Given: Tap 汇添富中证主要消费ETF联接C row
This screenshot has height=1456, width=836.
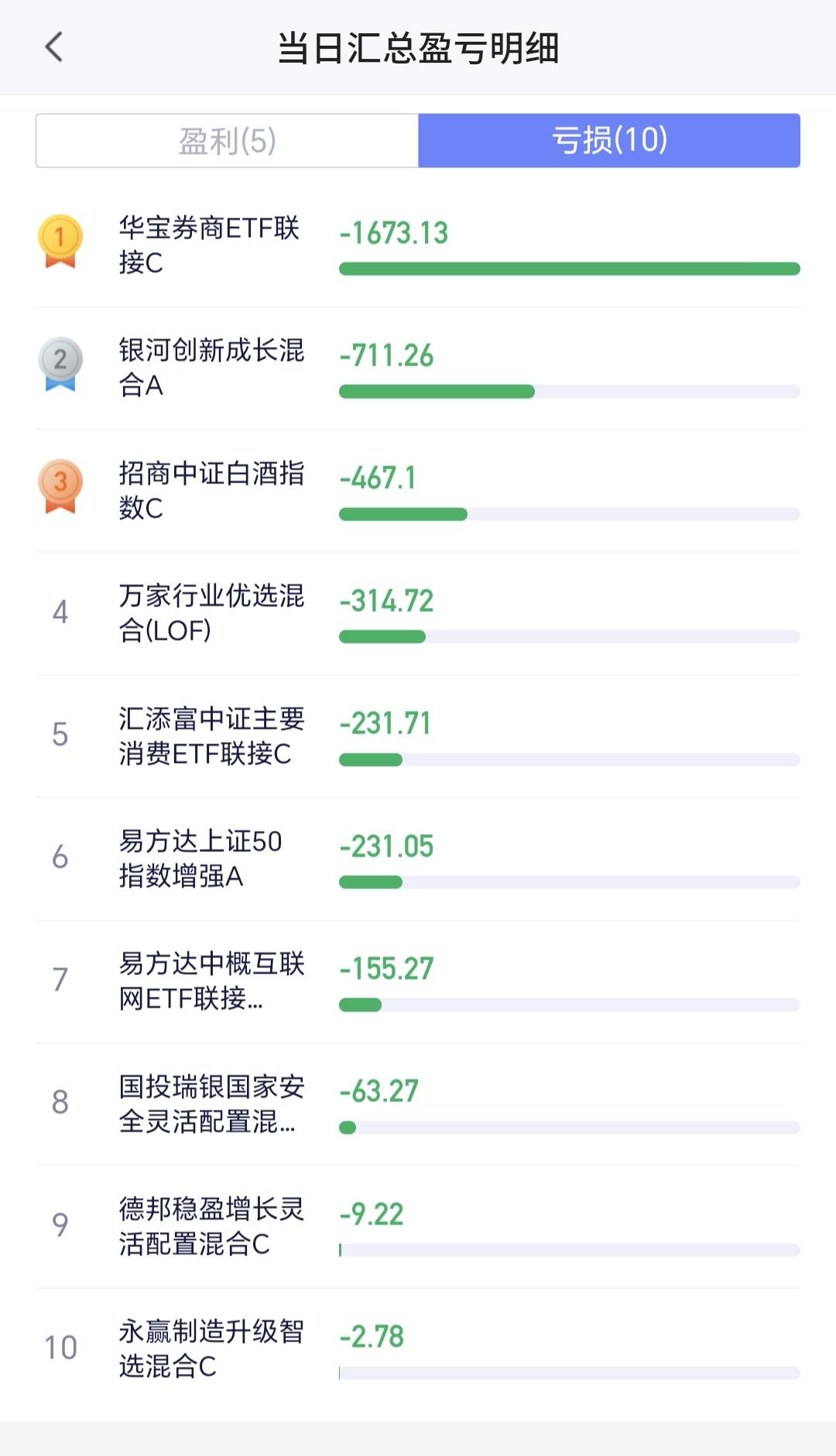Looking at the screenshot, I should [418, 736].
